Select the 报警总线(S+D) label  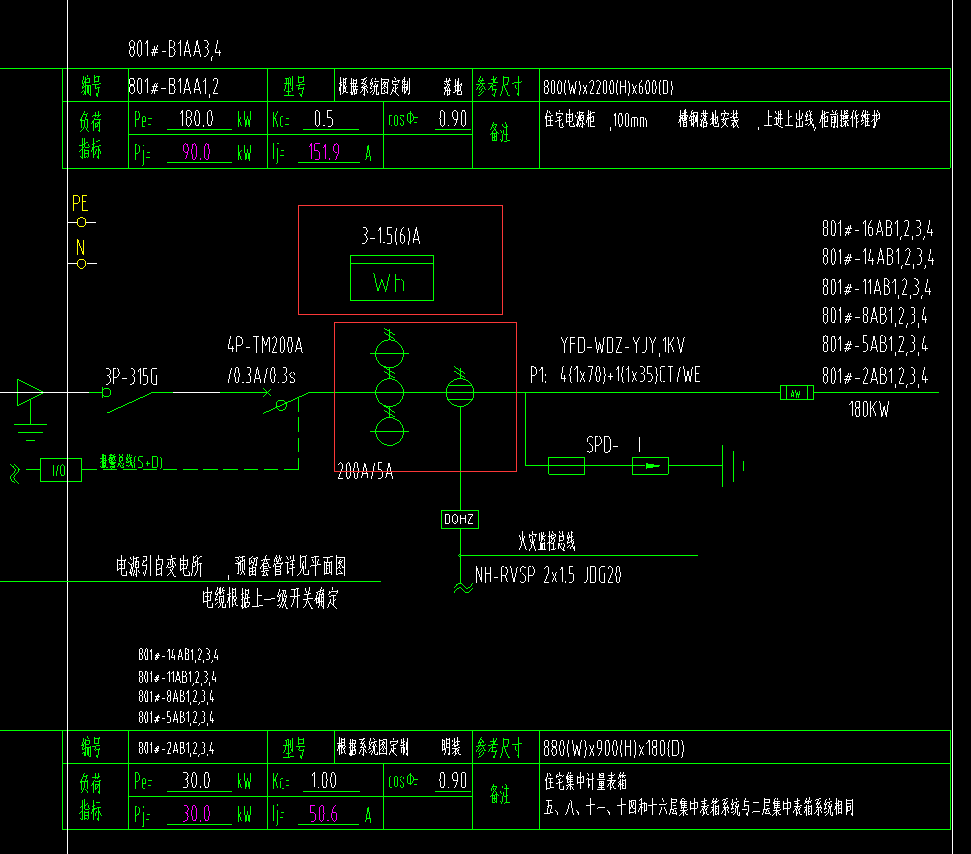coord(131,462)
